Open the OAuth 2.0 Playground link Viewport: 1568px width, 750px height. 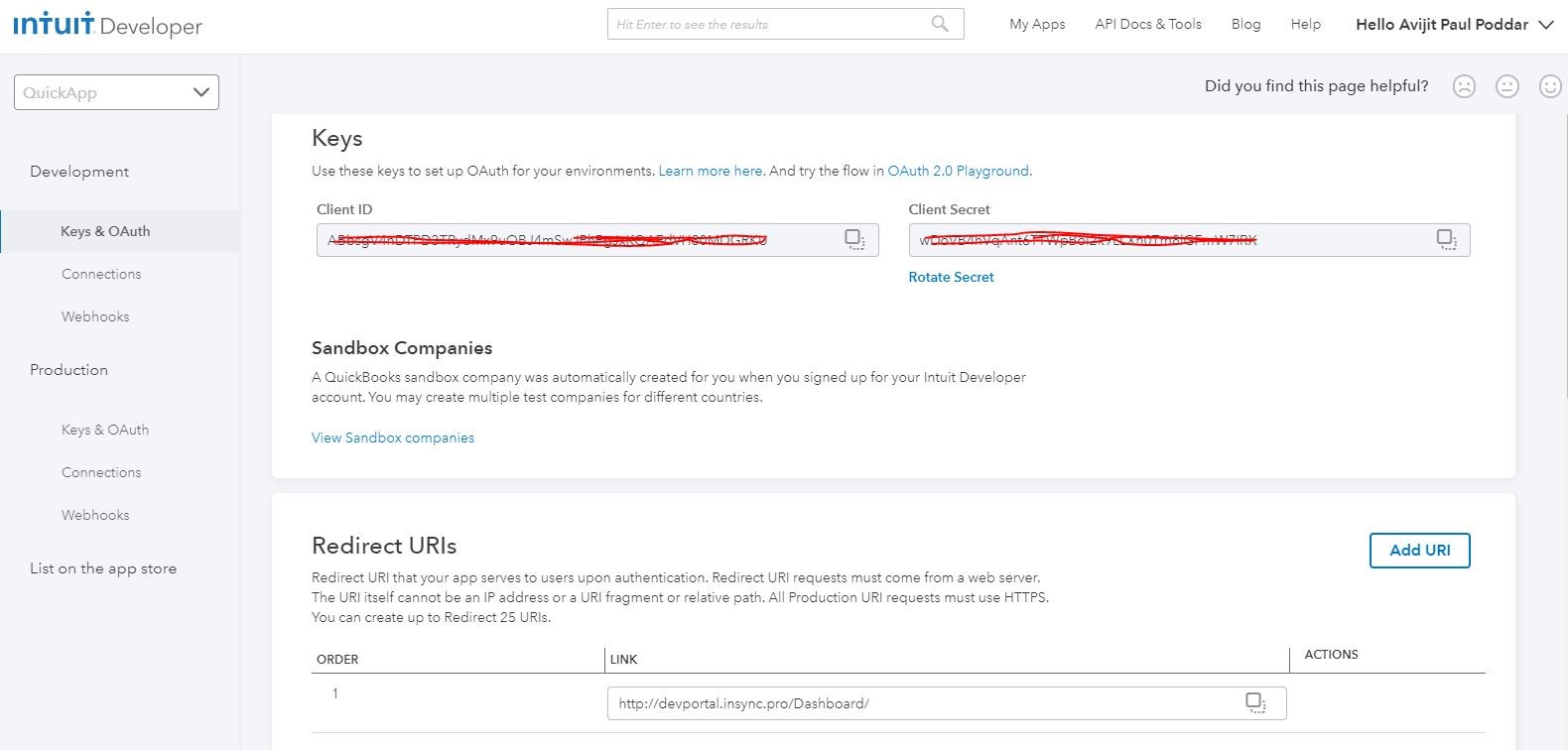[959, 171]
